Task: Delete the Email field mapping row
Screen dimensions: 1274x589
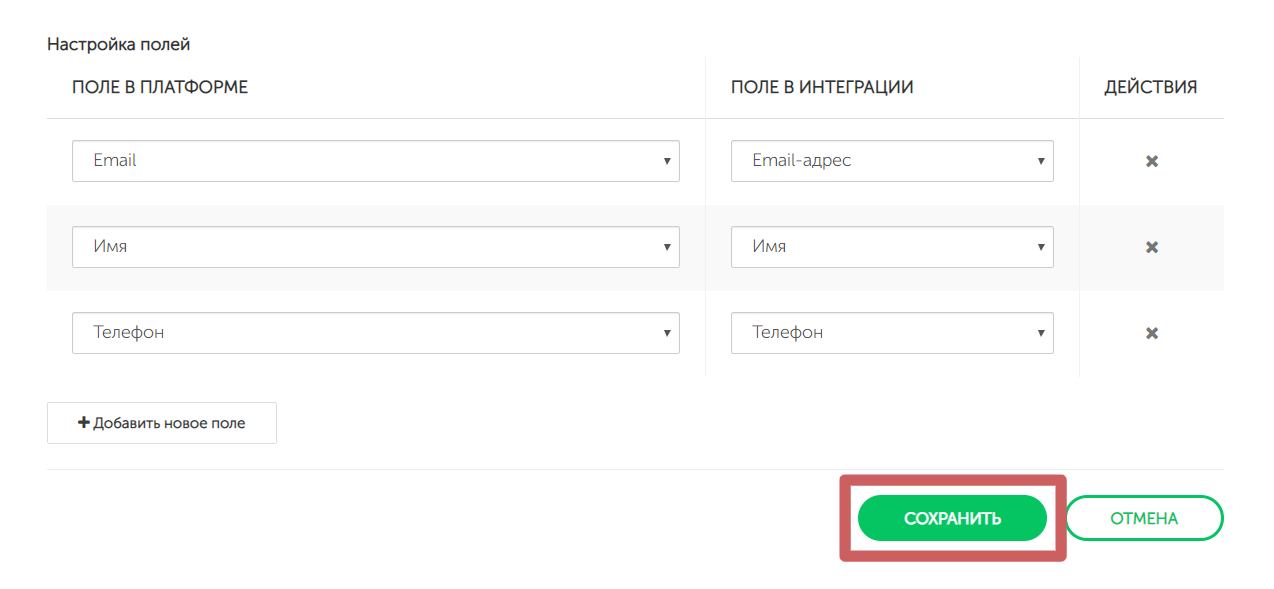Action: 1151,161
